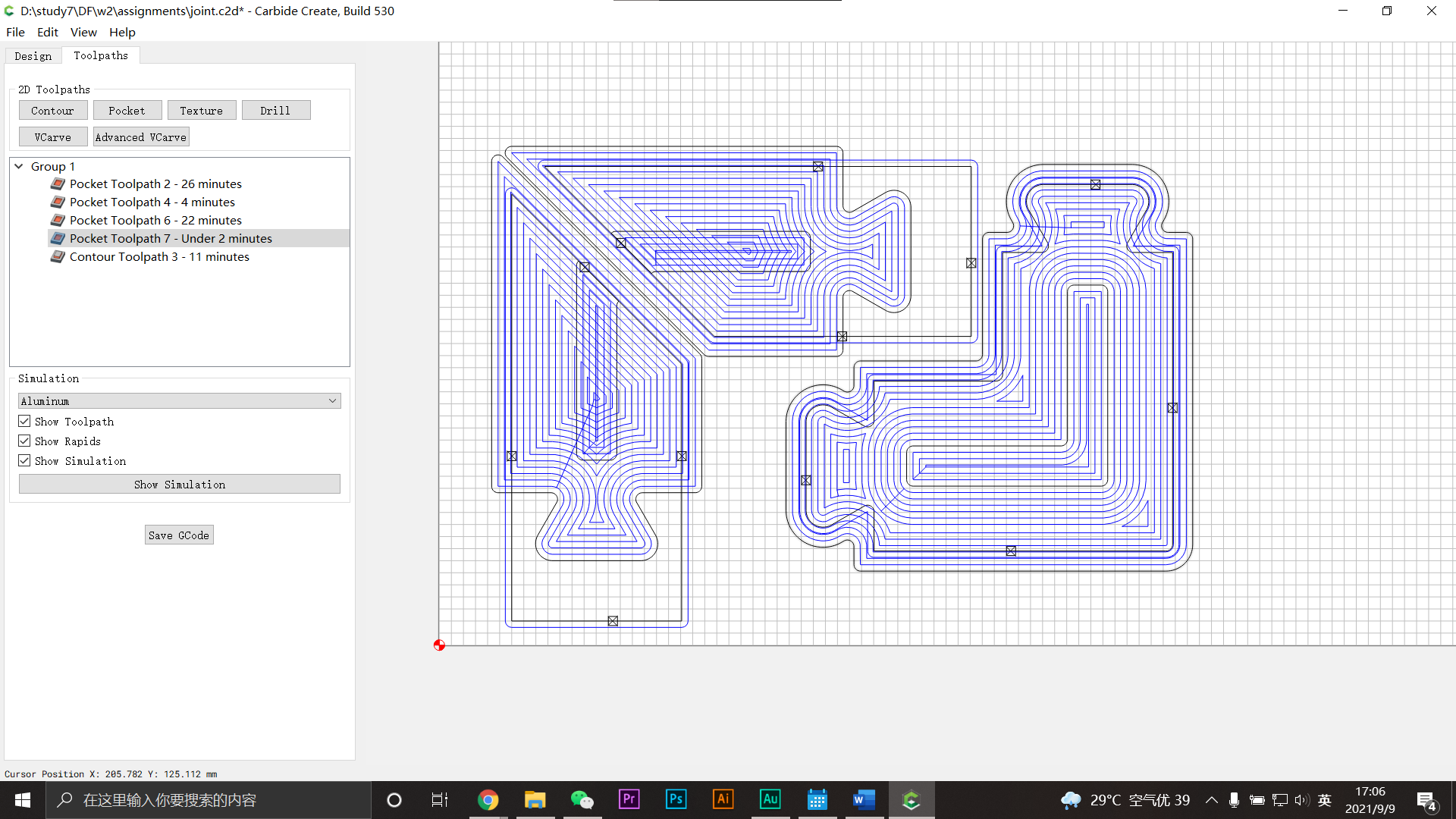The width and height of the screenshot is (1456, 819).
Task: Toggle the Show Rapids checkbox
Action: click(x=24, y=441)
